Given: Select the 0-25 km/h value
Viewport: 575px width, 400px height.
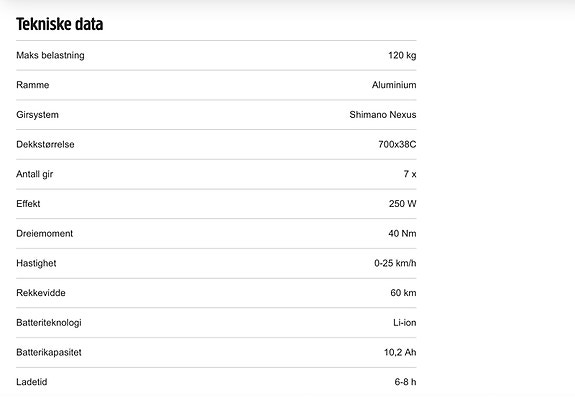Looking at the screenshot, I should pyautogui.click(x=395, y=263).
